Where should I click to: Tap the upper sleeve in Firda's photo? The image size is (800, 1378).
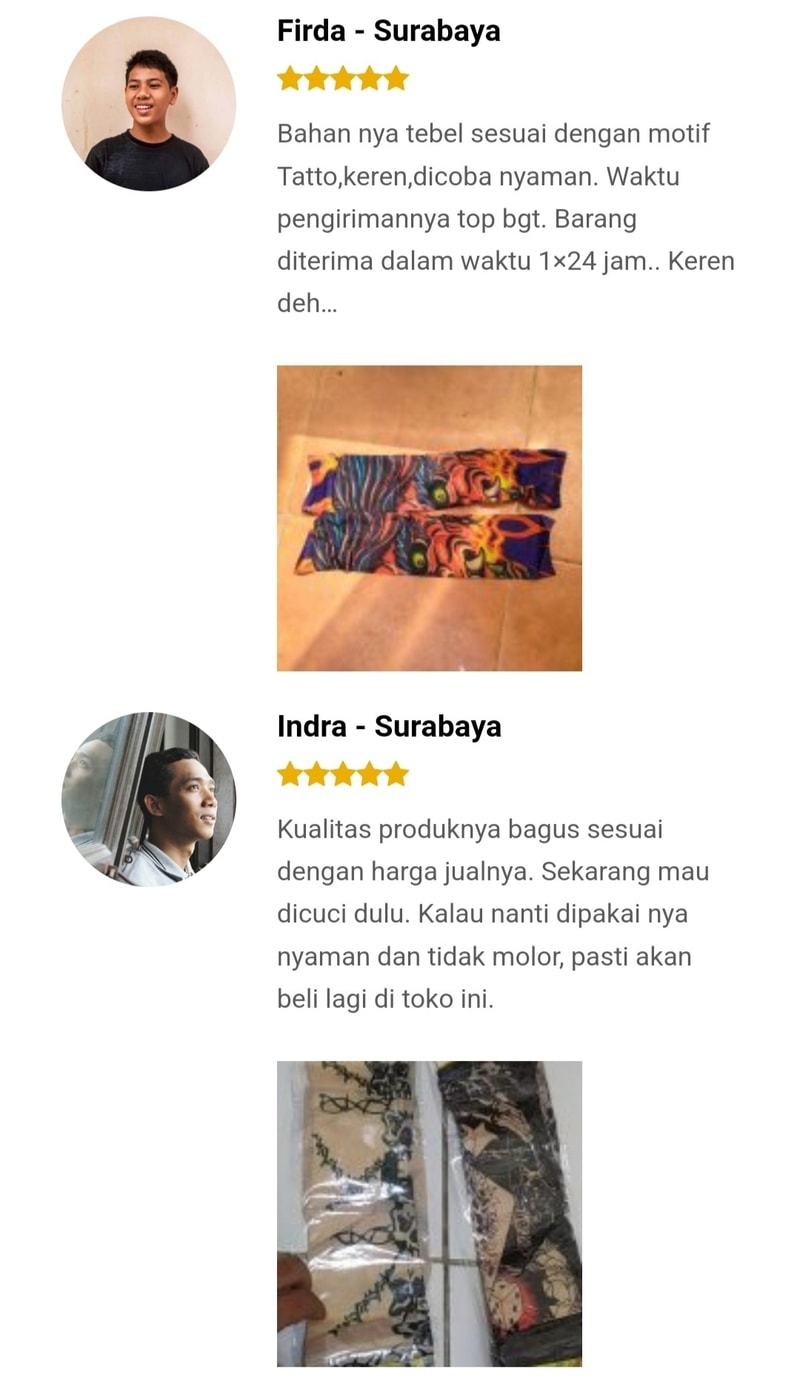[x=435, y=481]
